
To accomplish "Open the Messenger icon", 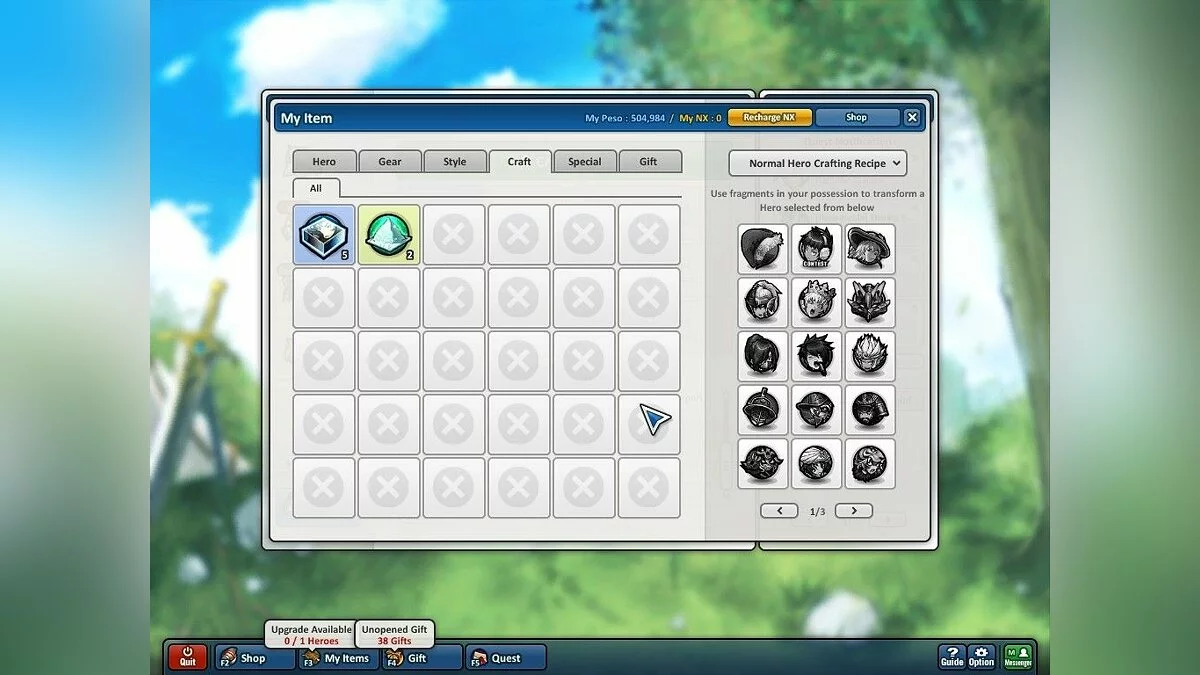I will 1018,656.
